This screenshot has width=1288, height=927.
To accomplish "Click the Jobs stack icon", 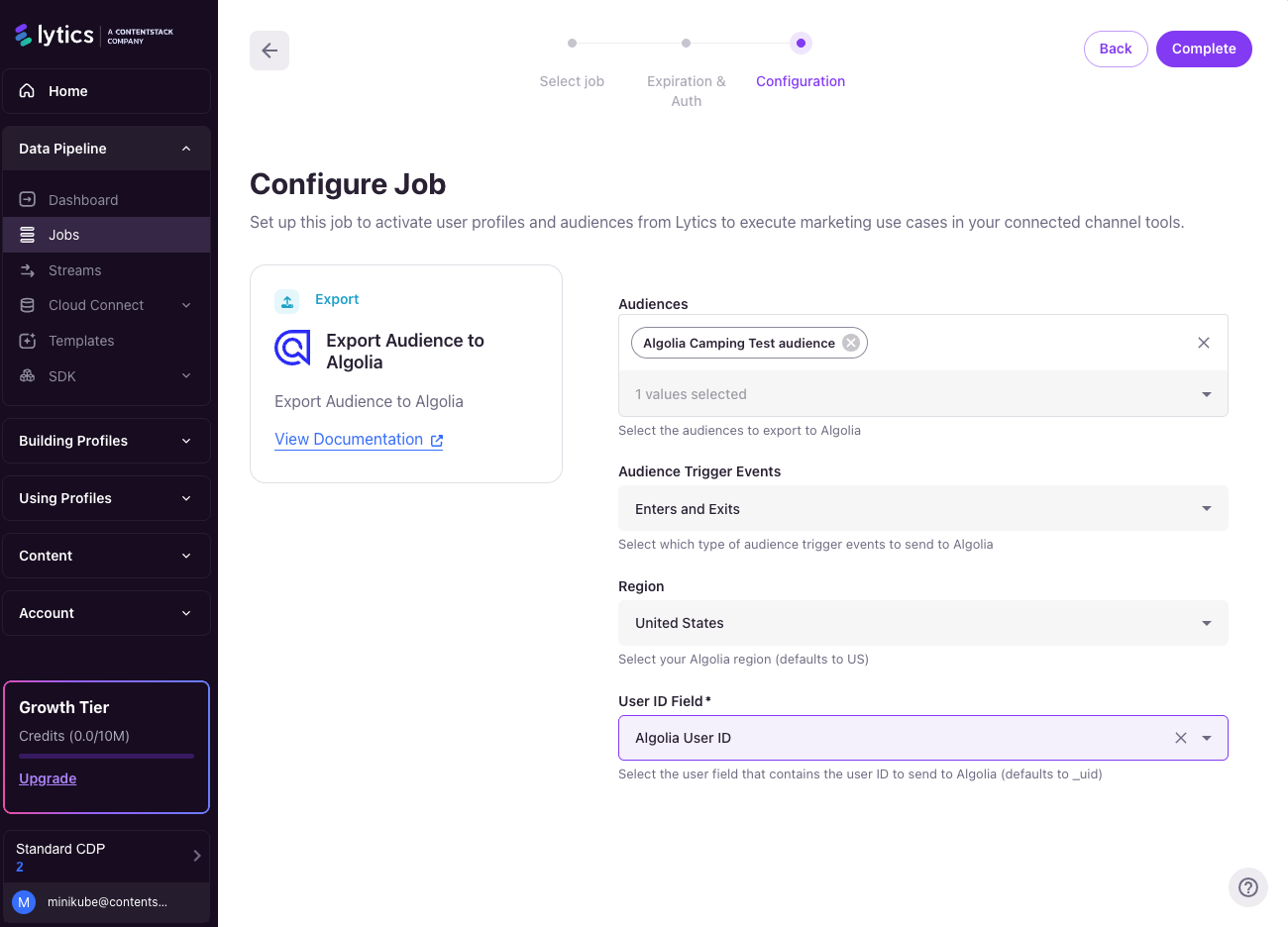I will [28, 235].
